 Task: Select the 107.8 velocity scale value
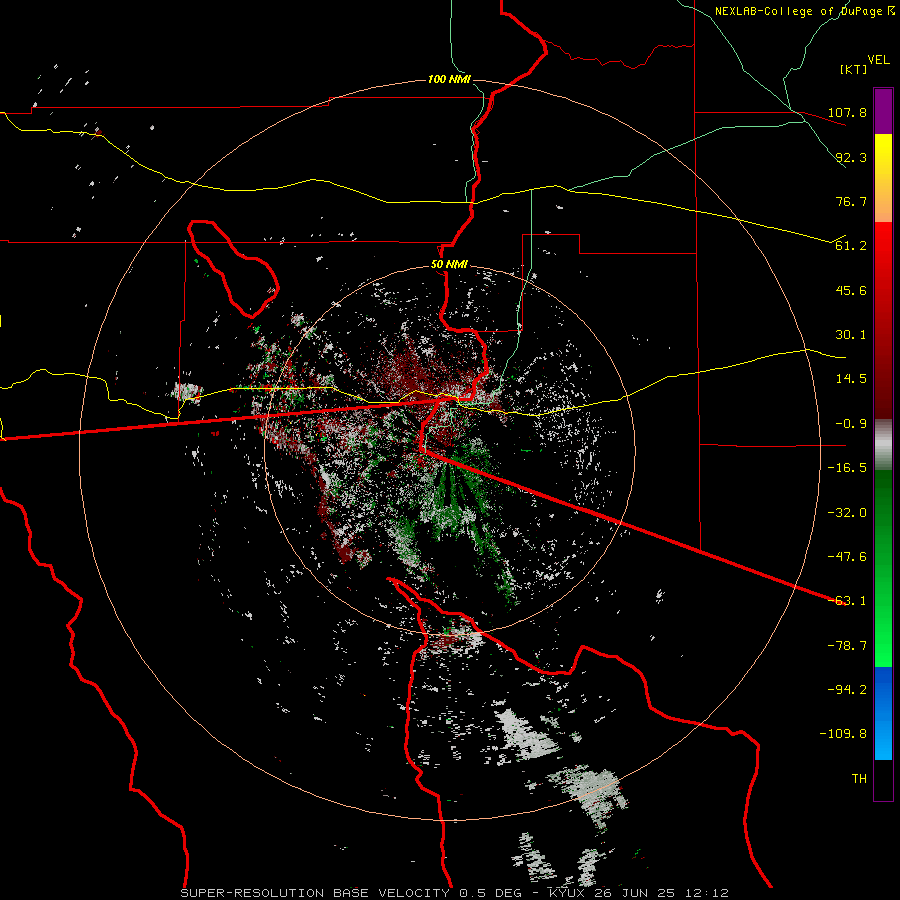847,112
